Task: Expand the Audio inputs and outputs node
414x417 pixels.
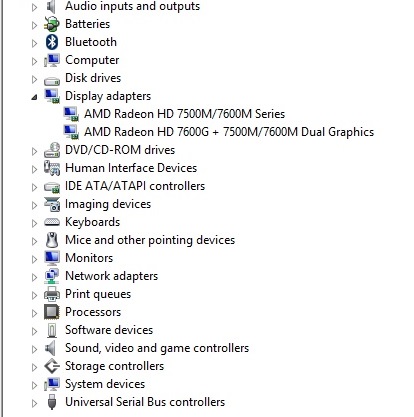Action: (34, 7)
